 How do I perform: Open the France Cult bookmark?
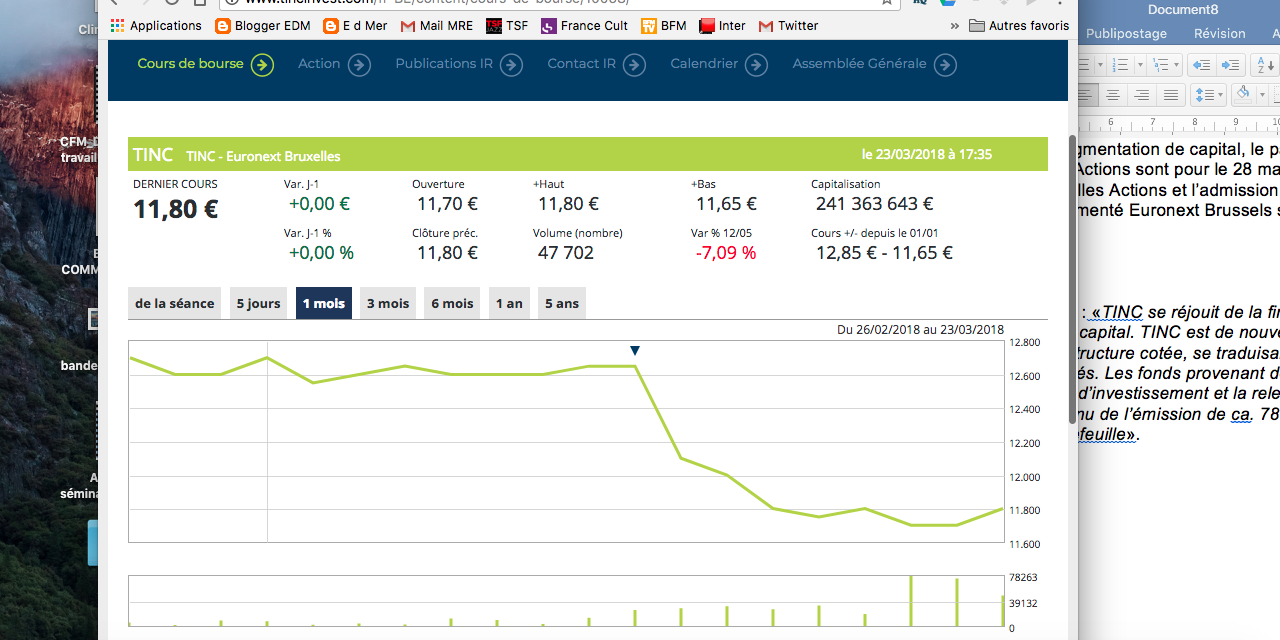pos(584,26)
